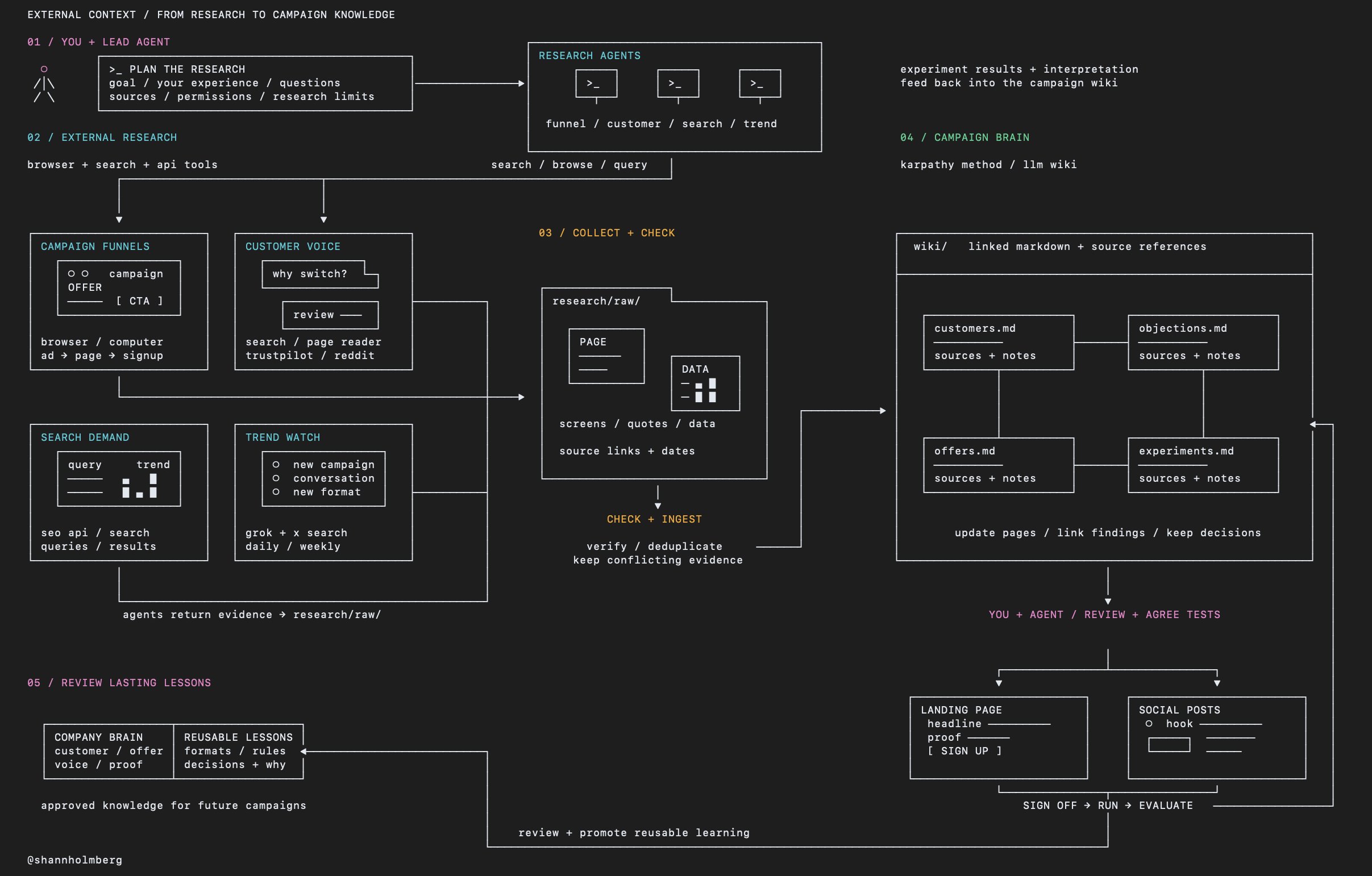Select the customers.md wiki page box

pyautogui.click(x=998, y=343)
